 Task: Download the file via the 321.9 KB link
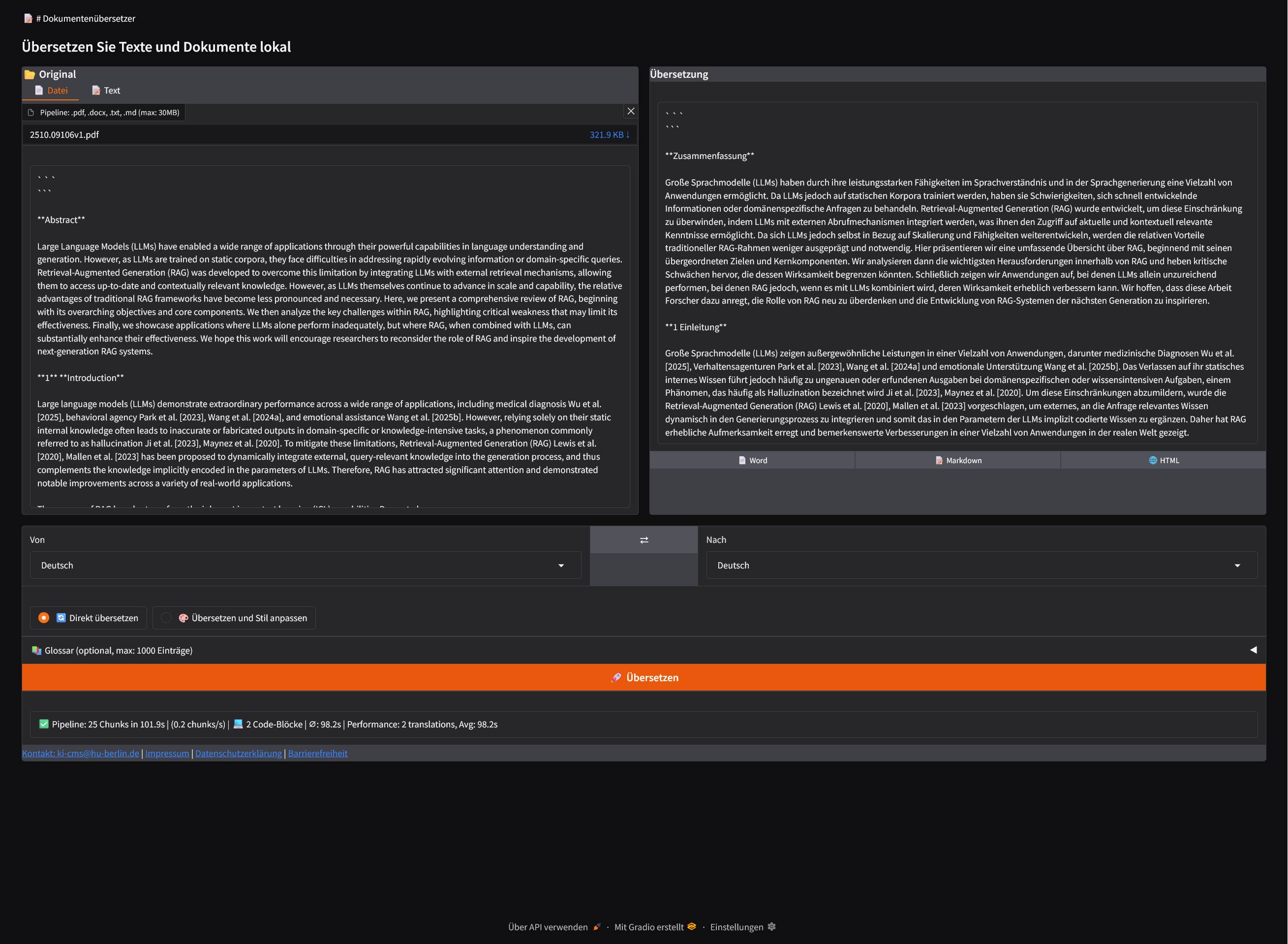(x=607, y=135)
